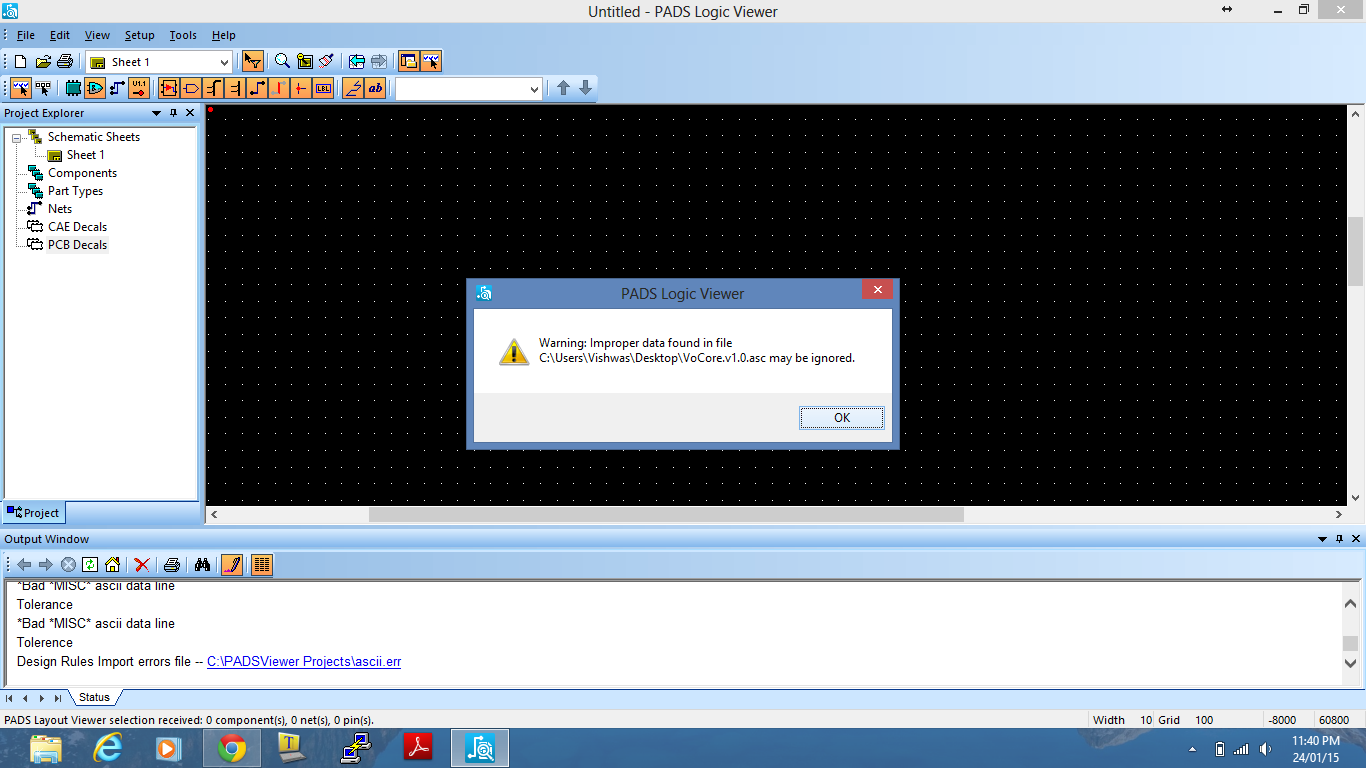This screenshot has height=768, width=1366.
Task: Toggle the bus tie filter icon
Action: 235,89
